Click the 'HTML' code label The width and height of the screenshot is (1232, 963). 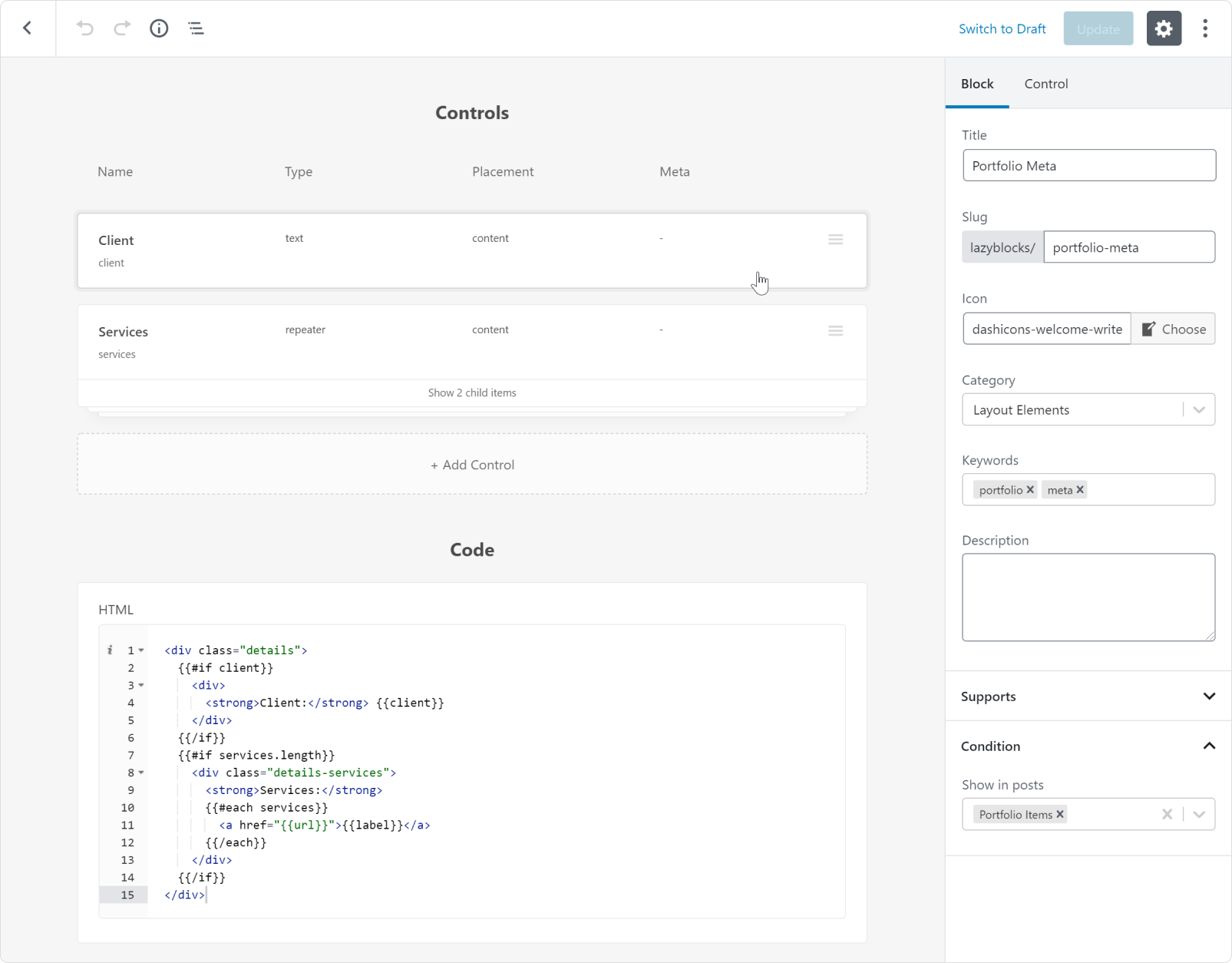coord(116,610)
